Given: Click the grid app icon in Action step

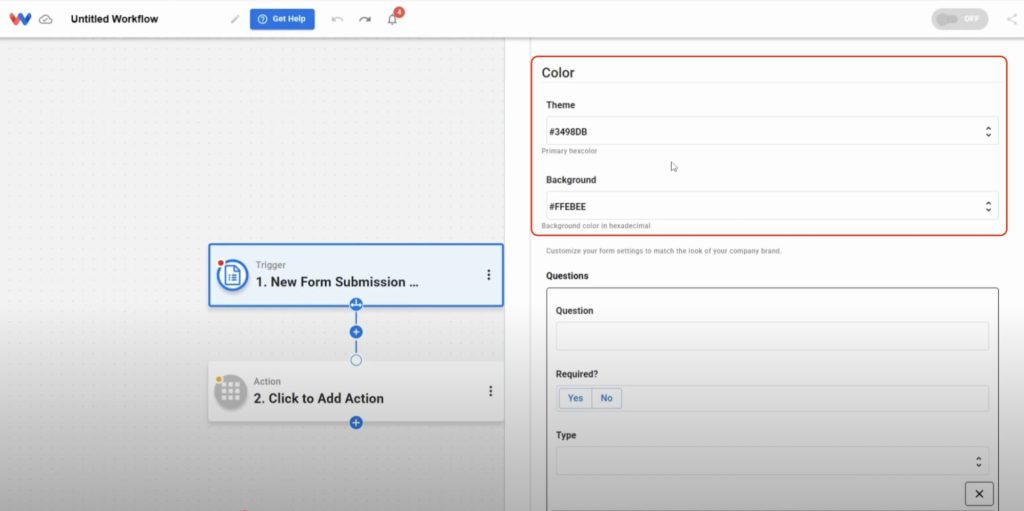Looking at the screenshot, I should tap(231, 391).
